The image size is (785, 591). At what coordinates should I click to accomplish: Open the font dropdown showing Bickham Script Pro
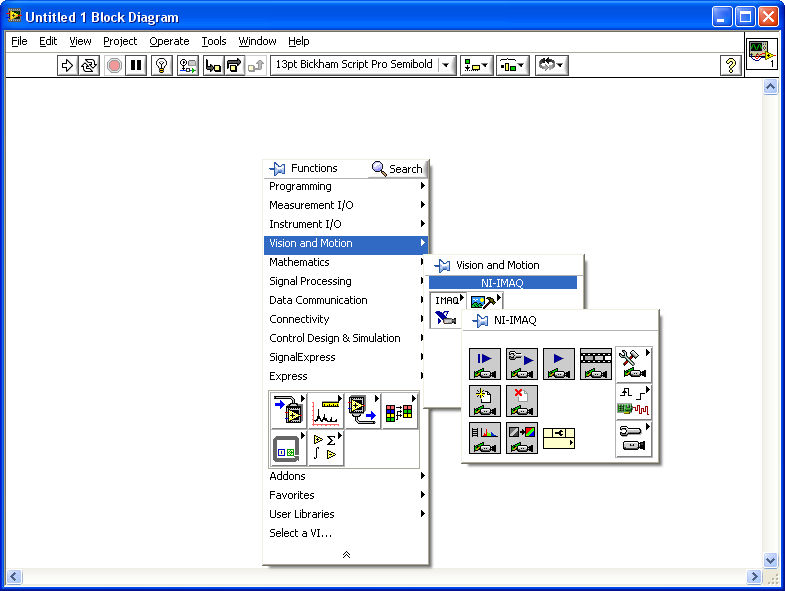pyautogui.click(x=363, y=65)
